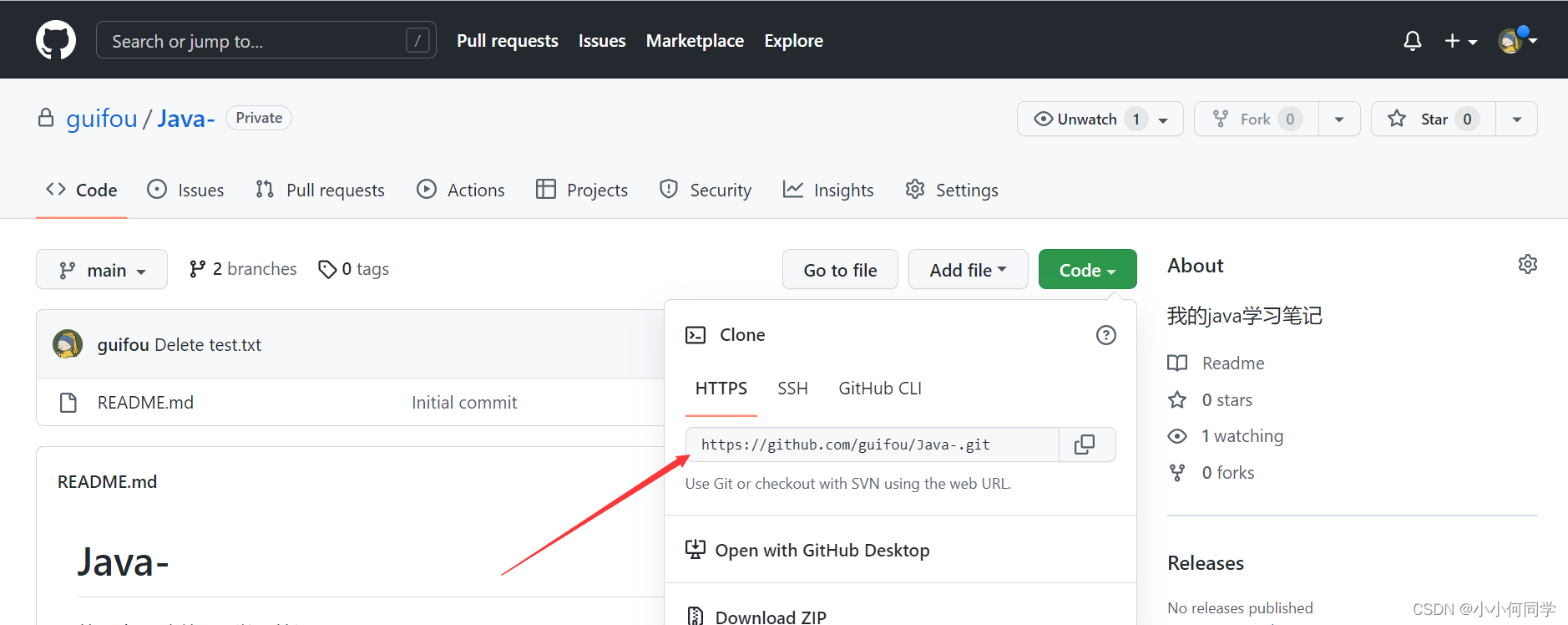
Task: Click the Fork button
Action: coord(1257,119)
